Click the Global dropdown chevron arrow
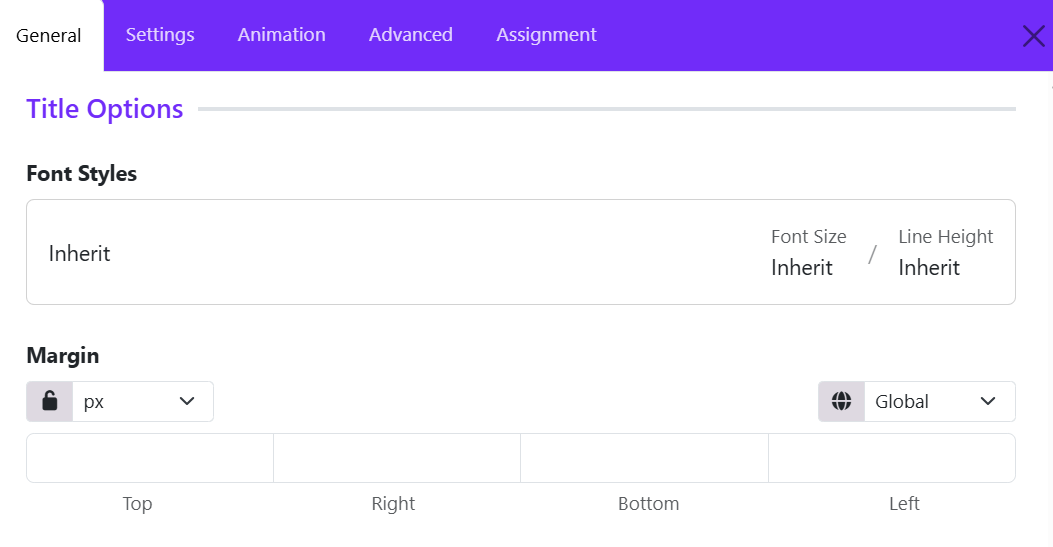This screenshot has height=547, width=1053. click(x=988, y=401)
